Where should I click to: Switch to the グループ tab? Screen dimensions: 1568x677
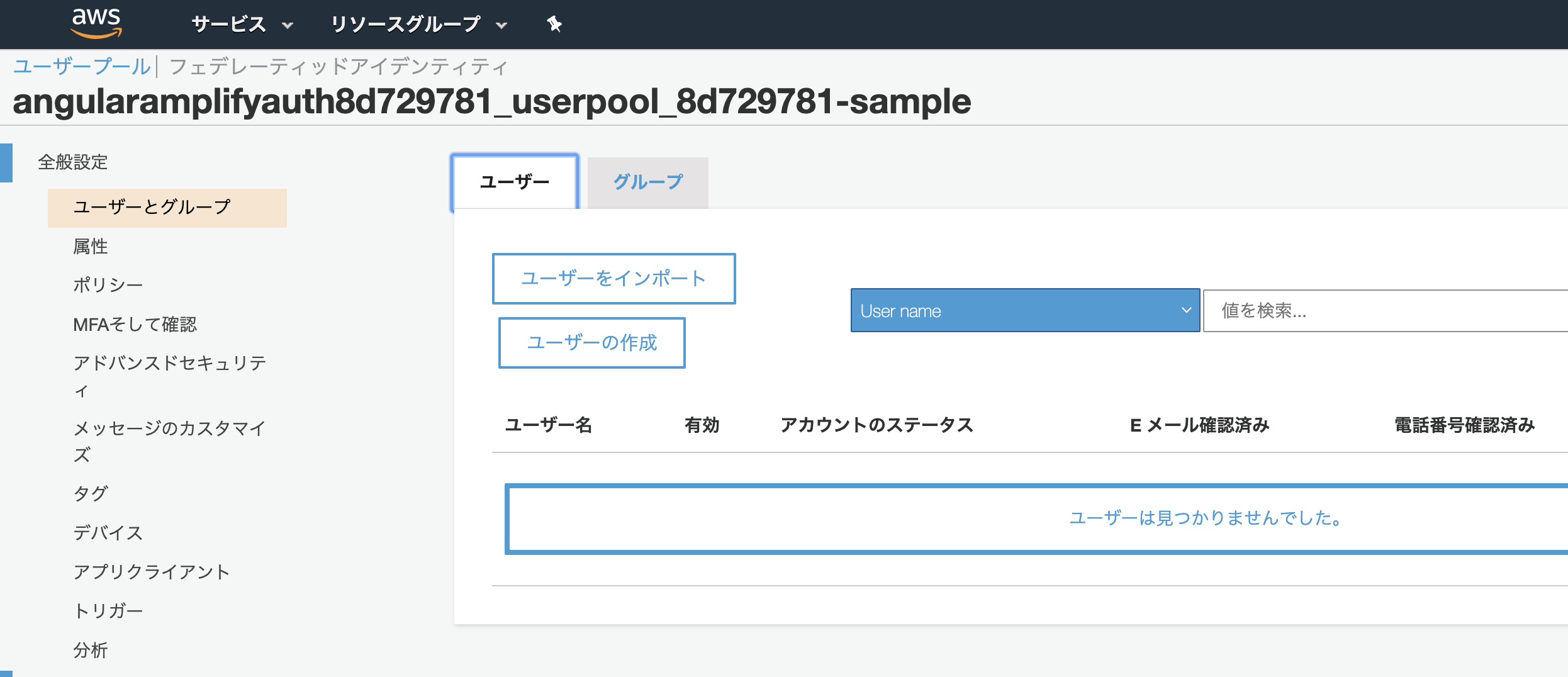click(x=647, y=182)
